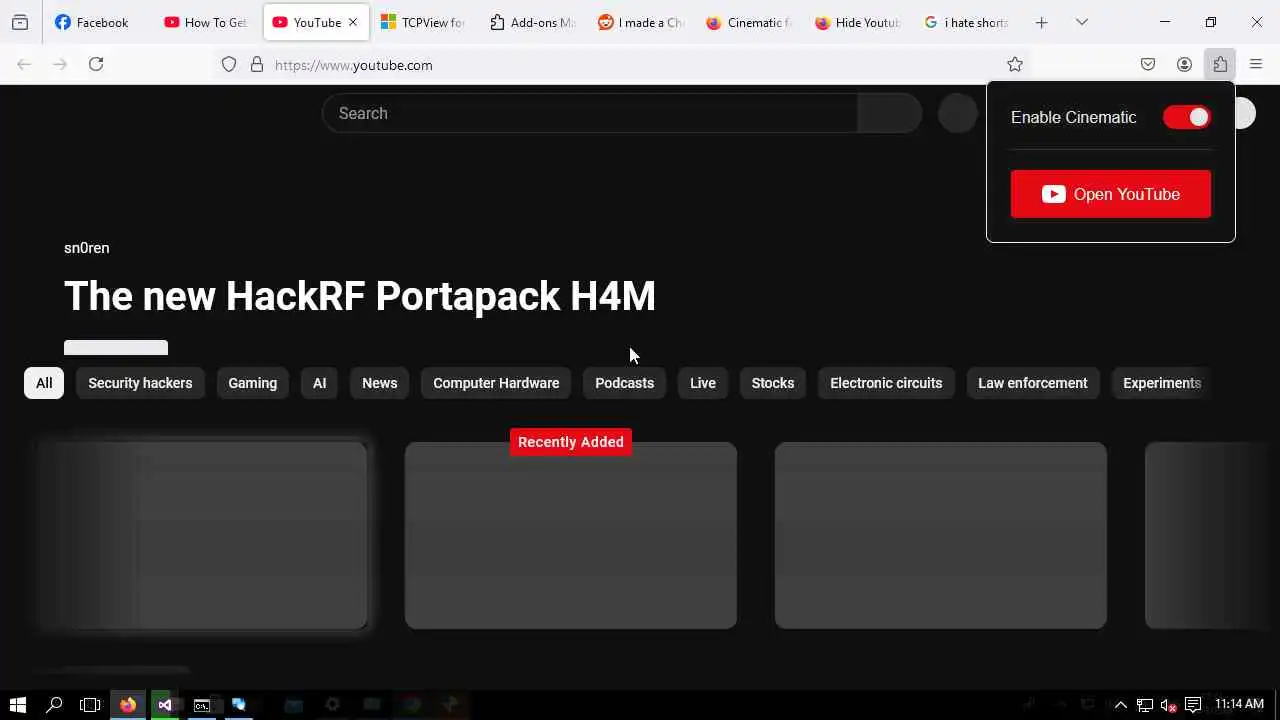Screen dimensions: 1280x720
Task: Open the thumbnail tagged Recently Added
Action: (571, 535)
